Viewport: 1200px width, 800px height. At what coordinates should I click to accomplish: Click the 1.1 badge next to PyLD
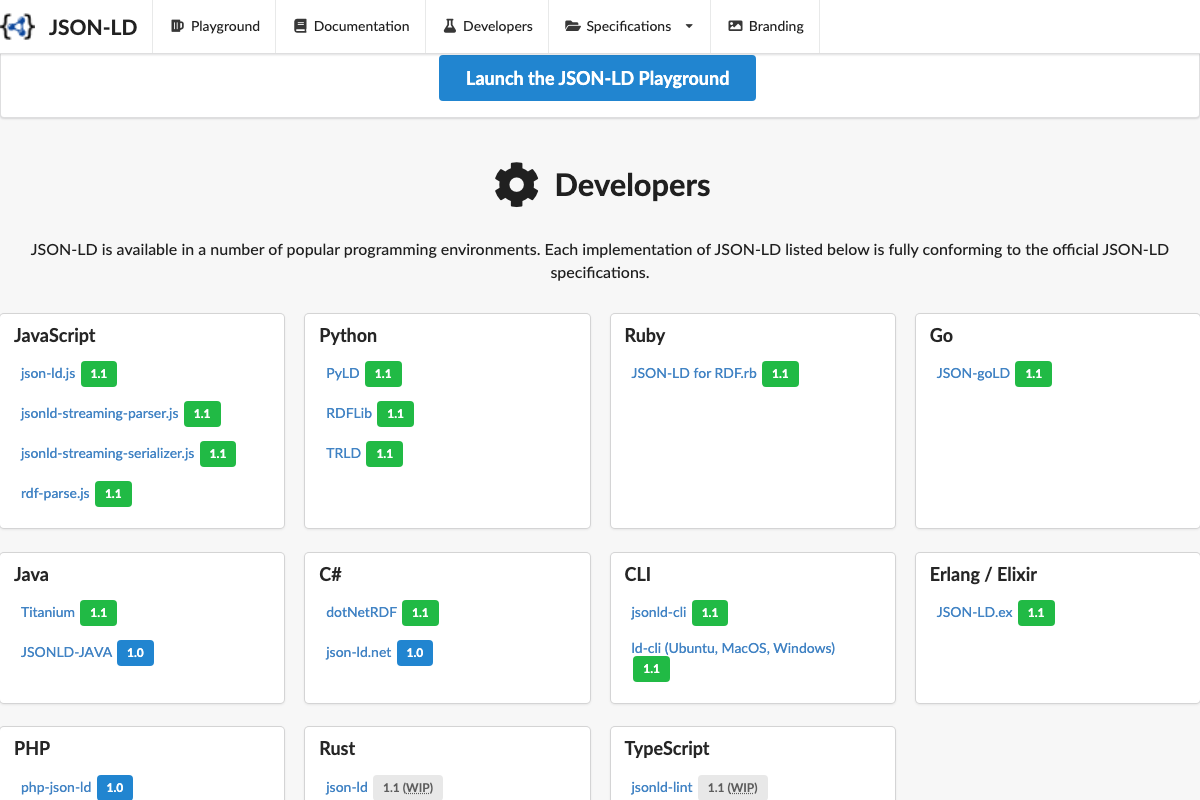(x=383, y=374)
